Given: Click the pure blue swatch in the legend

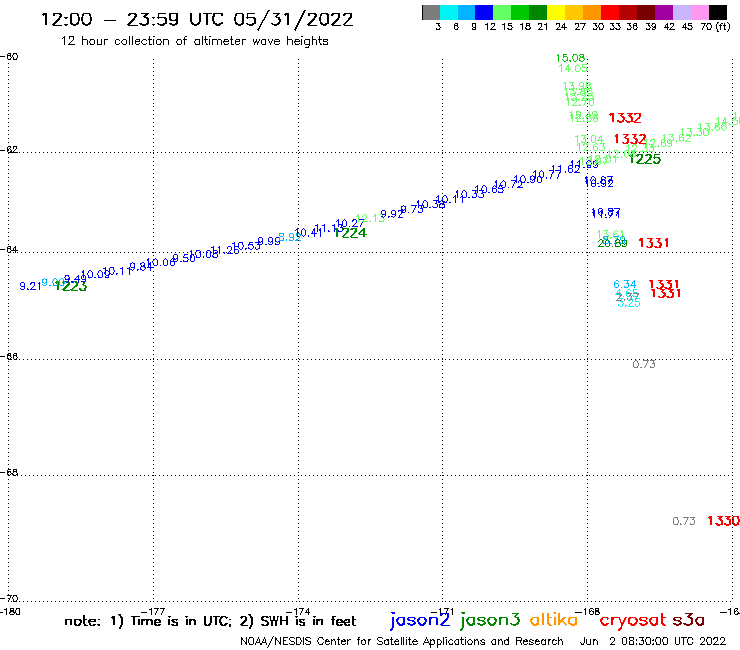Looking at the screenshot, I should coord(484,12).
